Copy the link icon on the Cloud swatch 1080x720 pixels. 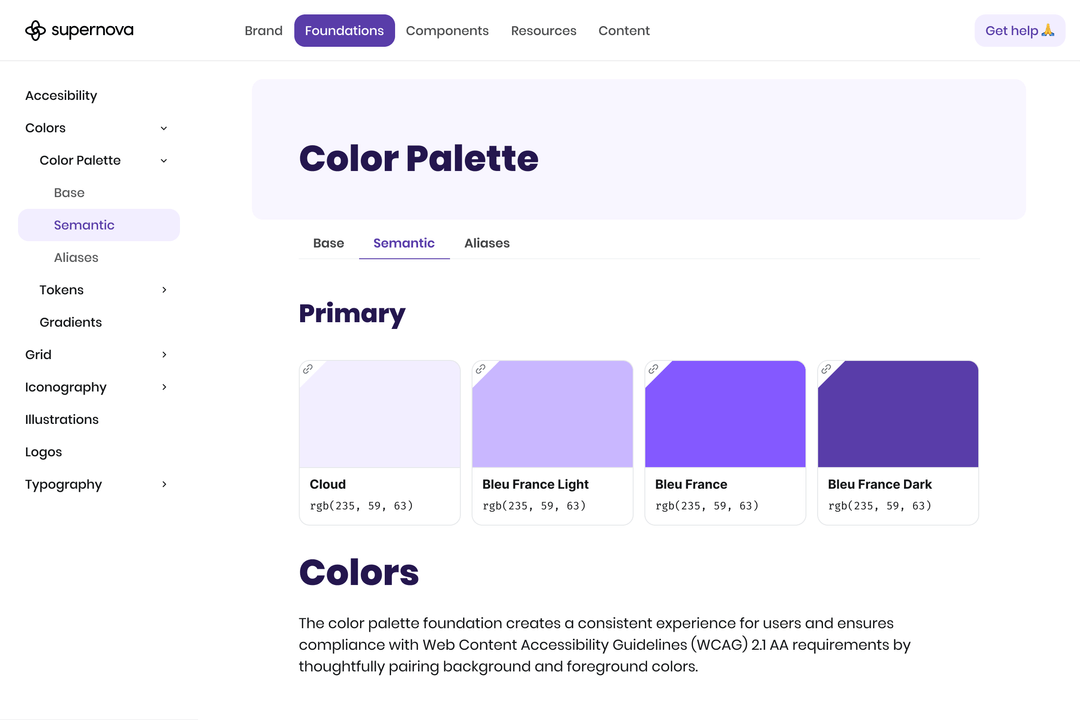[307, 368]
